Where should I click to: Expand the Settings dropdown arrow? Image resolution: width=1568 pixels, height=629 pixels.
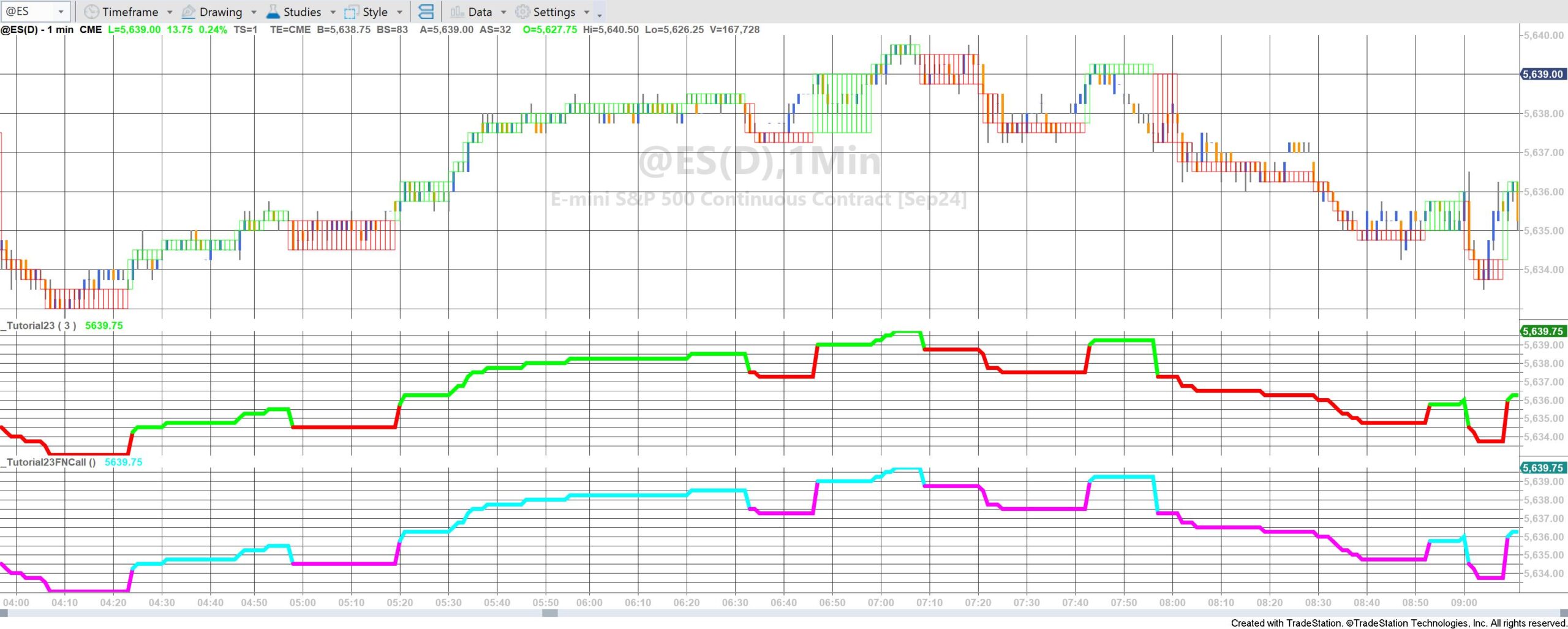[587, 12]
